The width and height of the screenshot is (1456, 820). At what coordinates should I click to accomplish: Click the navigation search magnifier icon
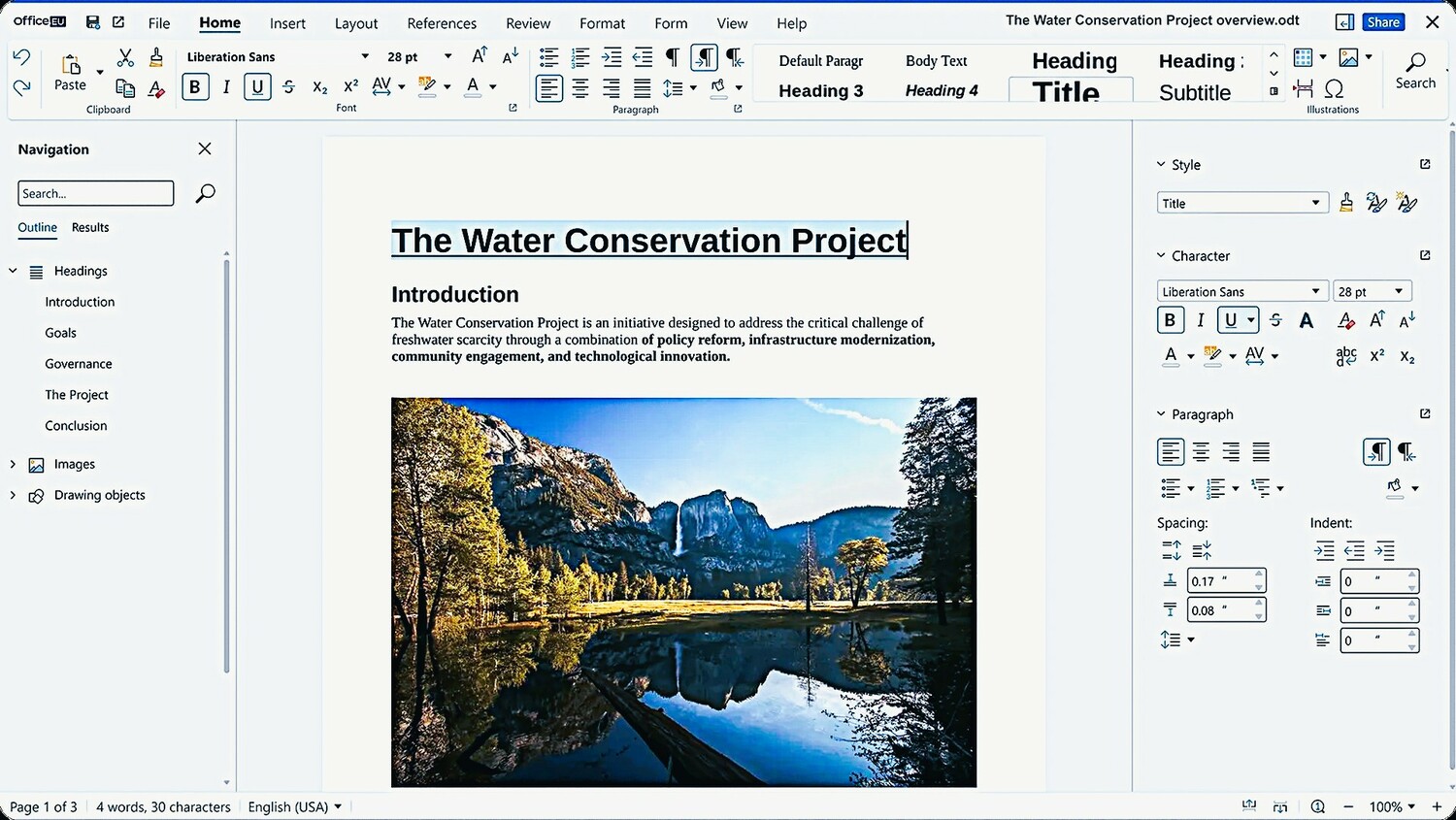point(205,193)
